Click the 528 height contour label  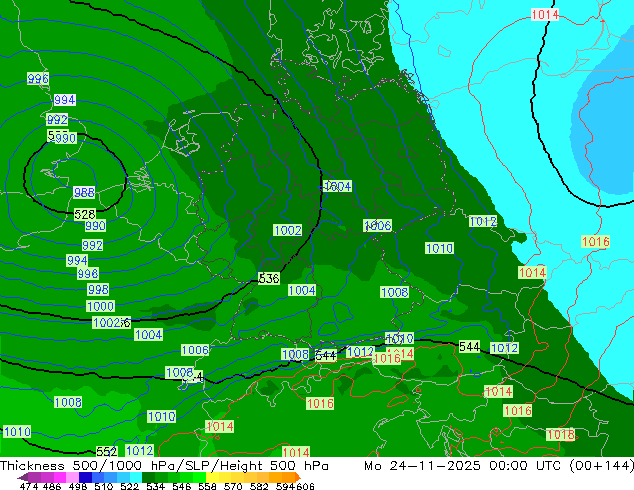coord(85,214)
